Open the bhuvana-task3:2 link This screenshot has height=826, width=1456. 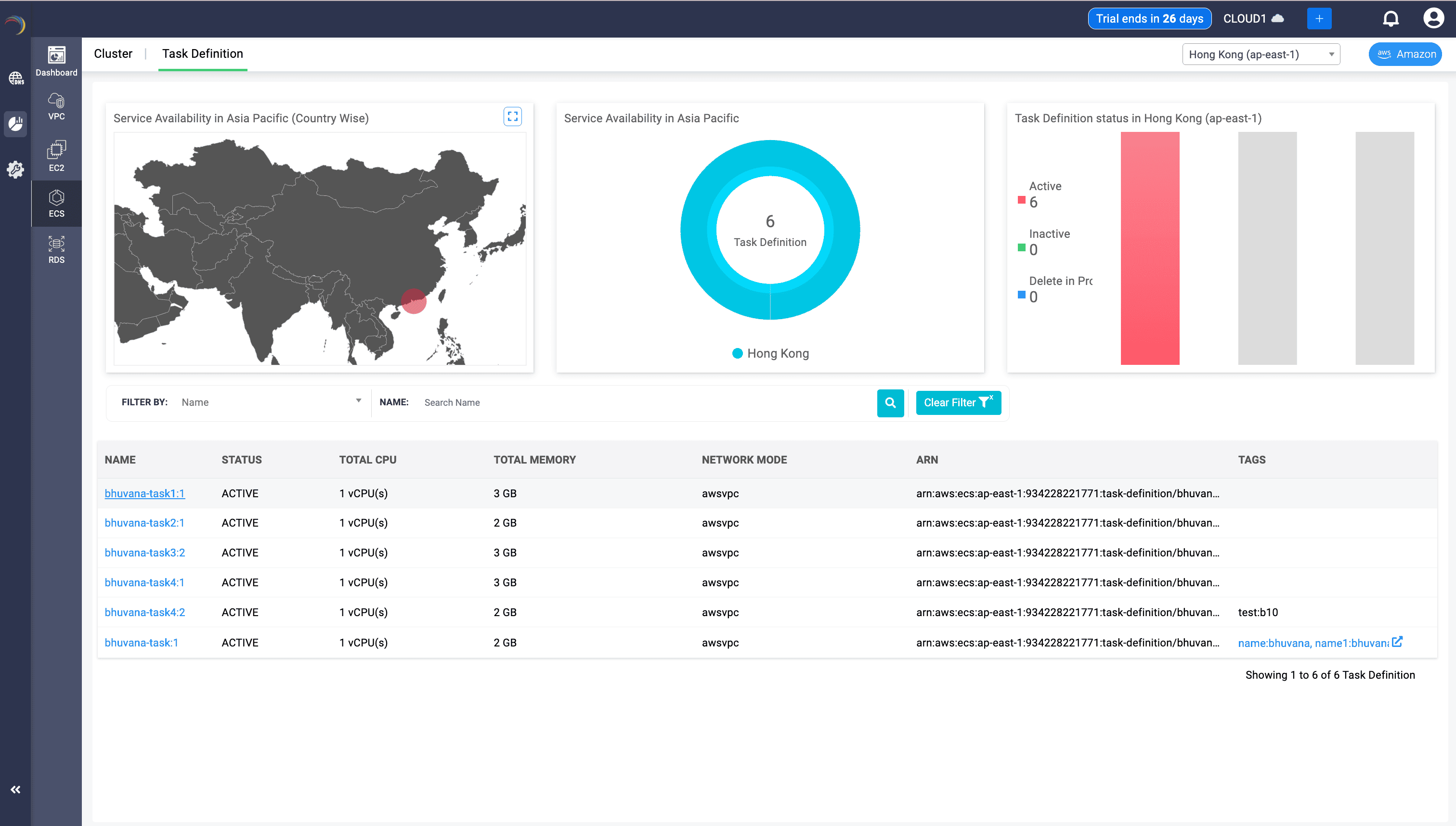[145, 553]
